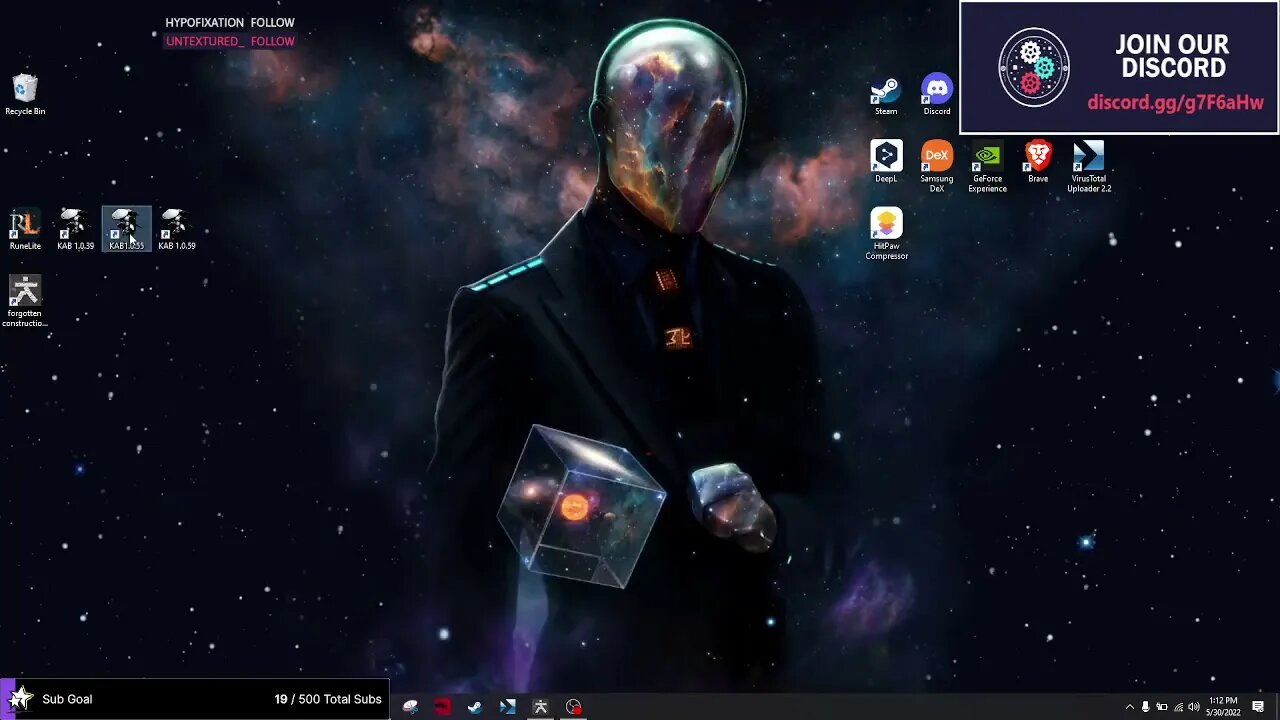Select the Steam desktop icon

886,95
